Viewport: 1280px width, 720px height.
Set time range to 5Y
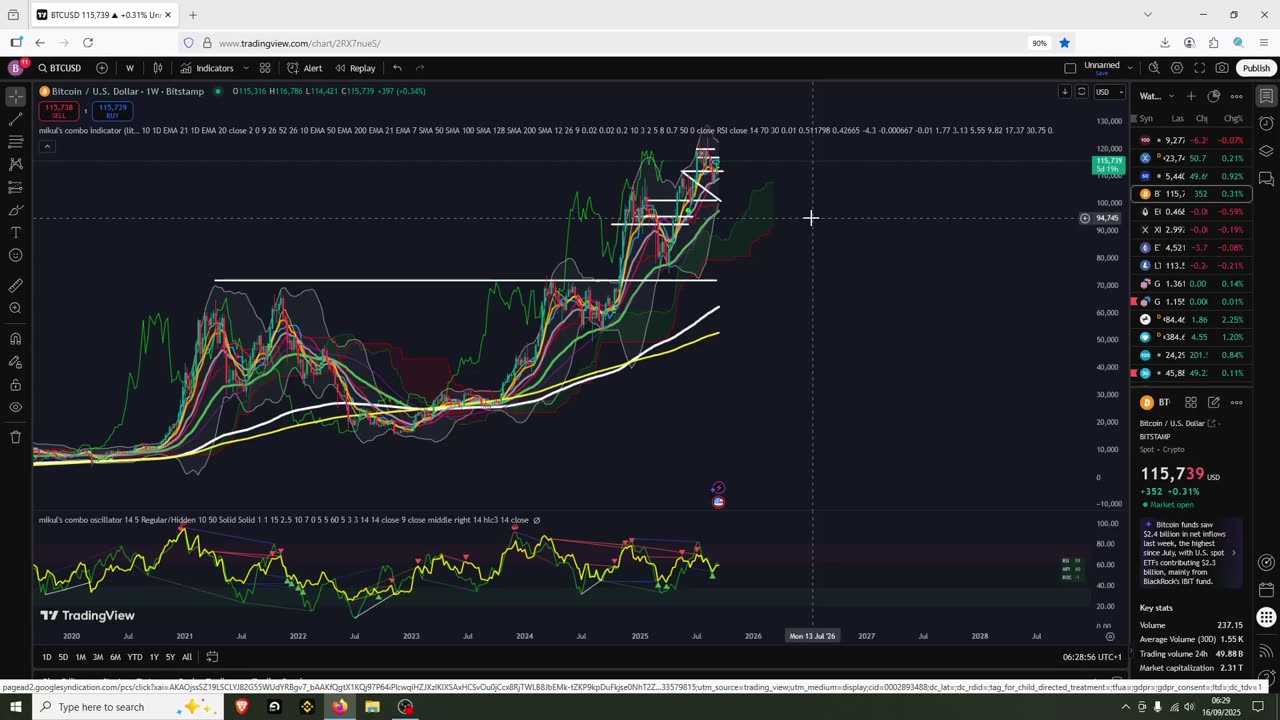click(x=170, y=657)
